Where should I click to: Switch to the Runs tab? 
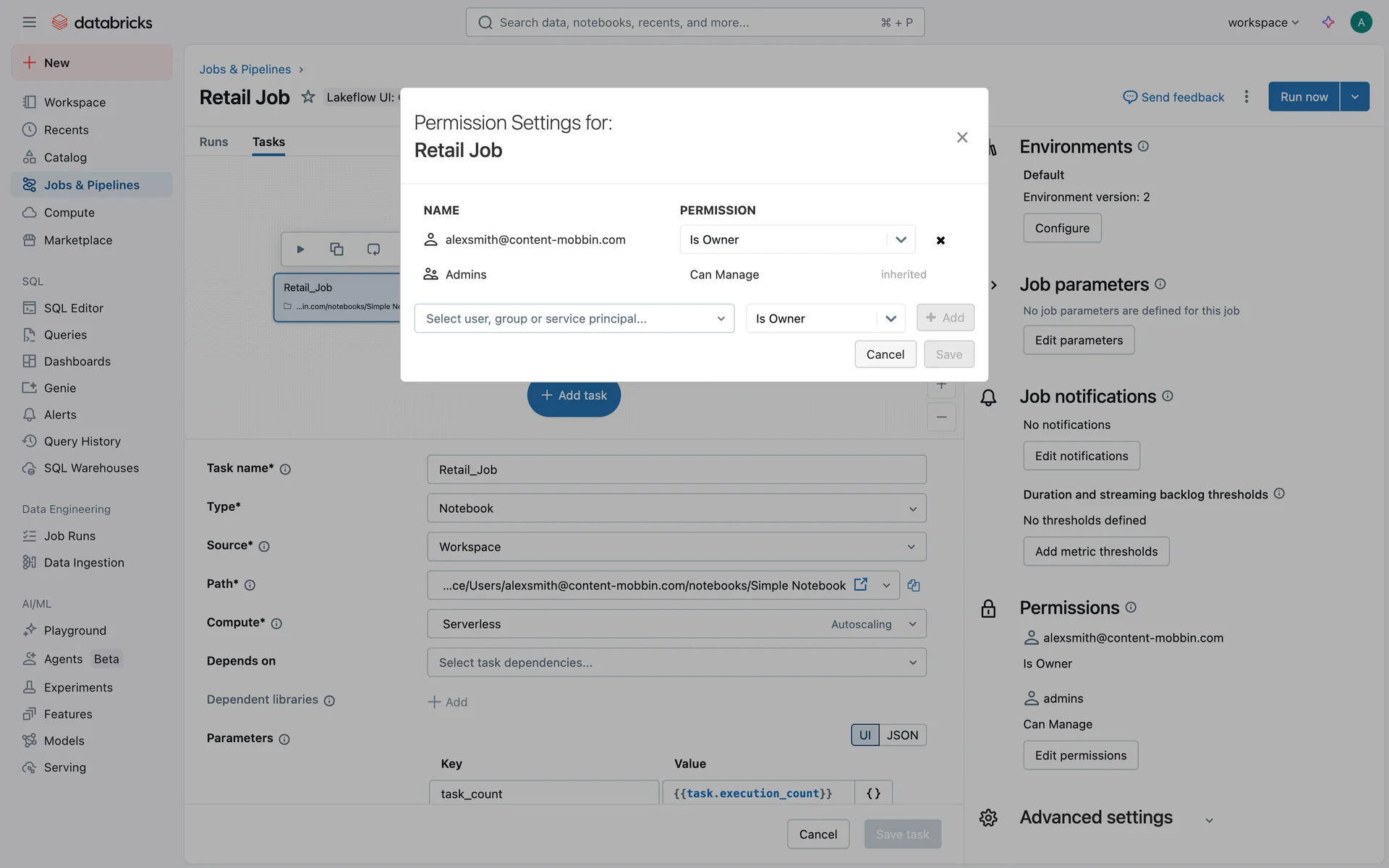213,142
